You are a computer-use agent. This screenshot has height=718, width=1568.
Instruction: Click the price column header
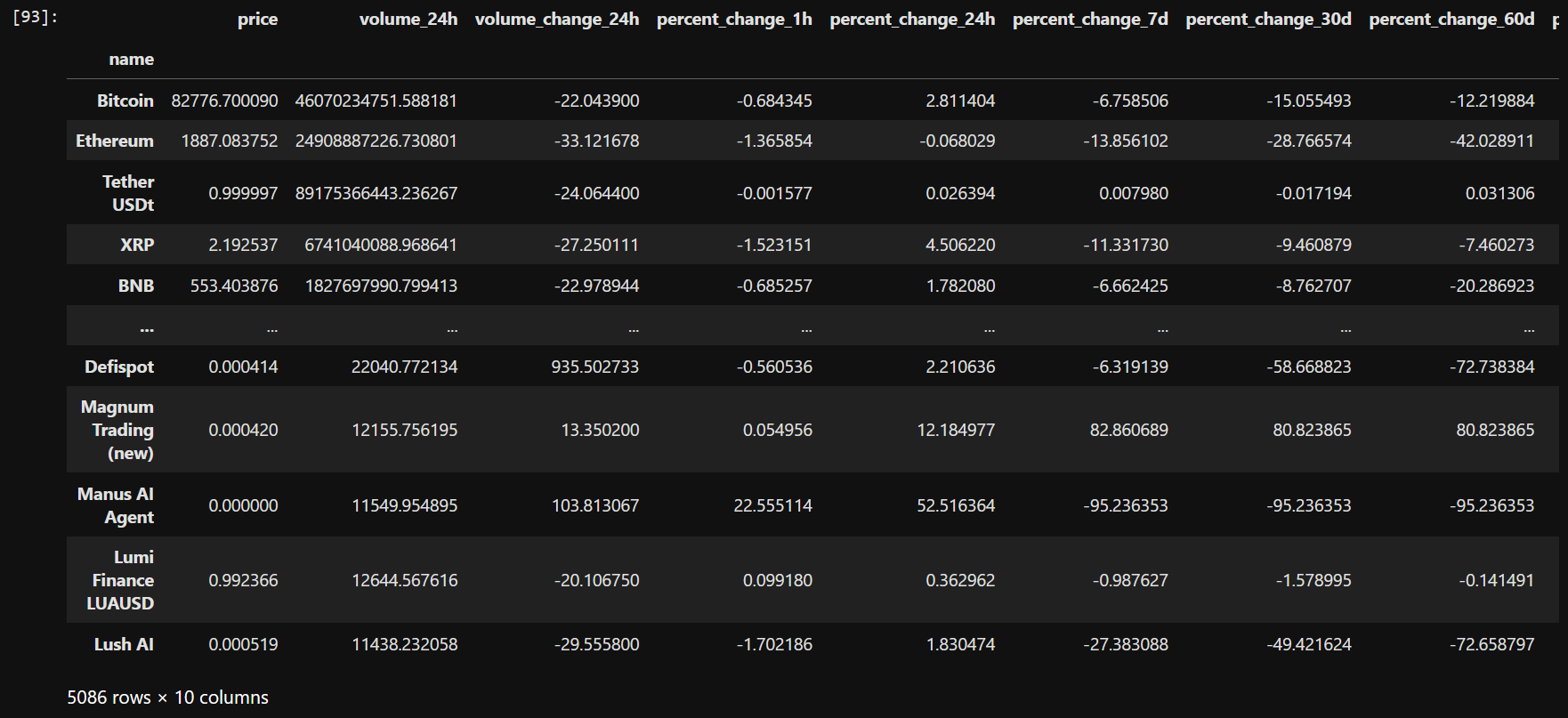tap(257, 20)
